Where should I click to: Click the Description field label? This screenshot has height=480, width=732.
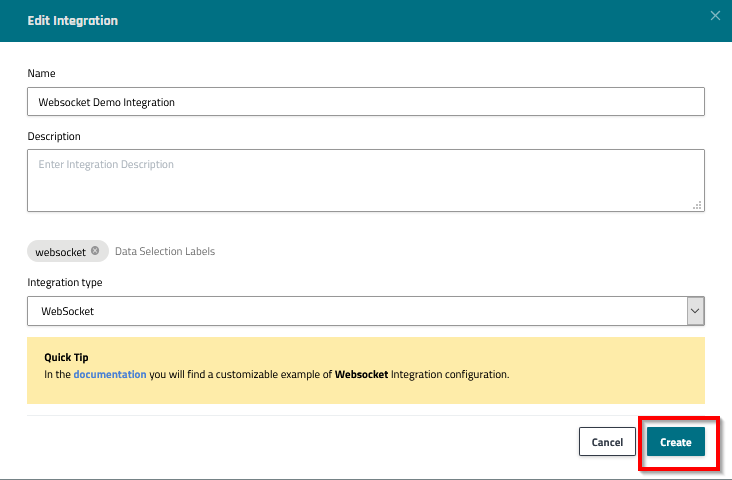pyautogui.click(x=54, y=136)
